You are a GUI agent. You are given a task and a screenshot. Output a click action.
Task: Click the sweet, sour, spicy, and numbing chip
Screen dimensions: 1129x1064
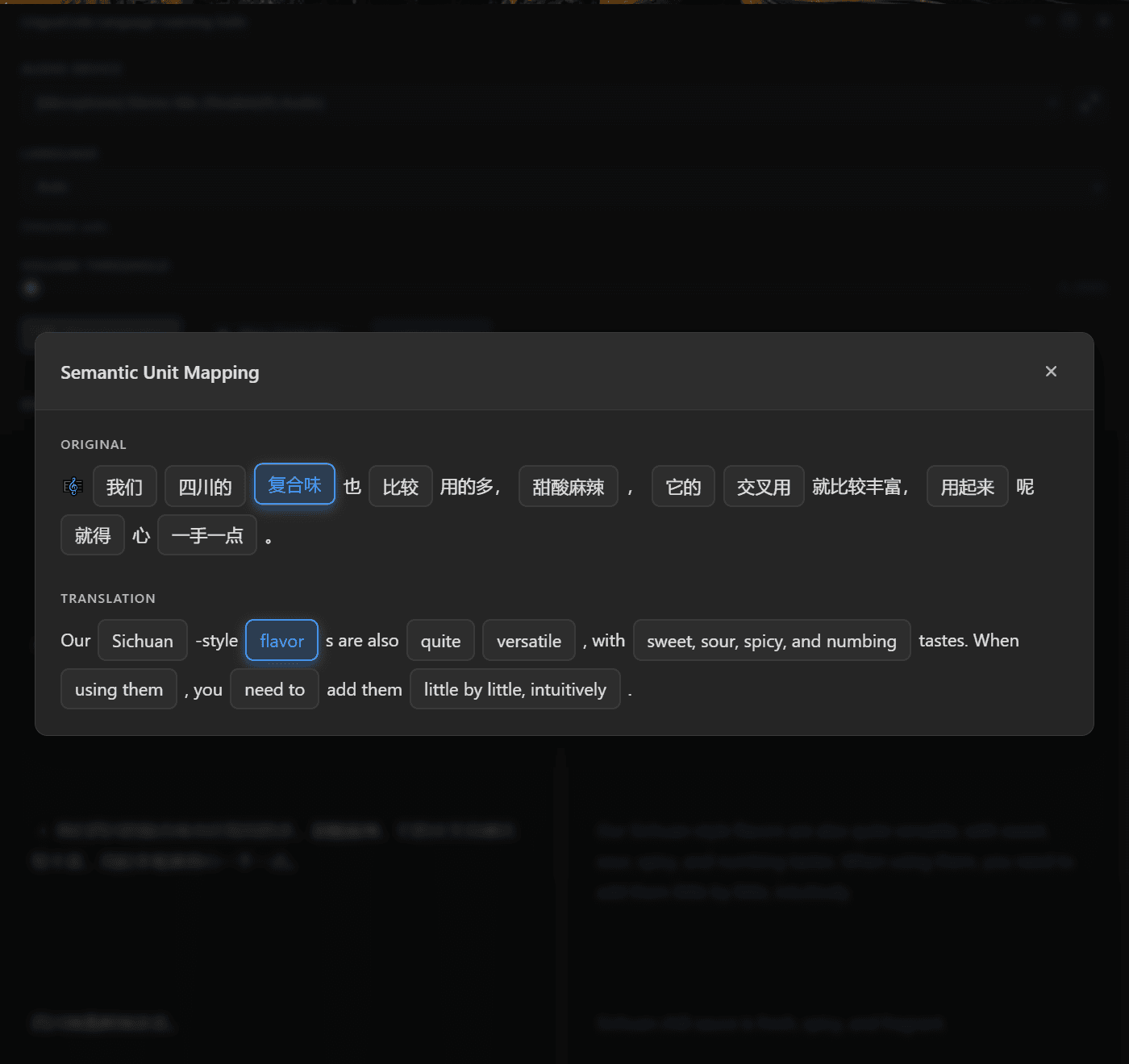point(771,641)
